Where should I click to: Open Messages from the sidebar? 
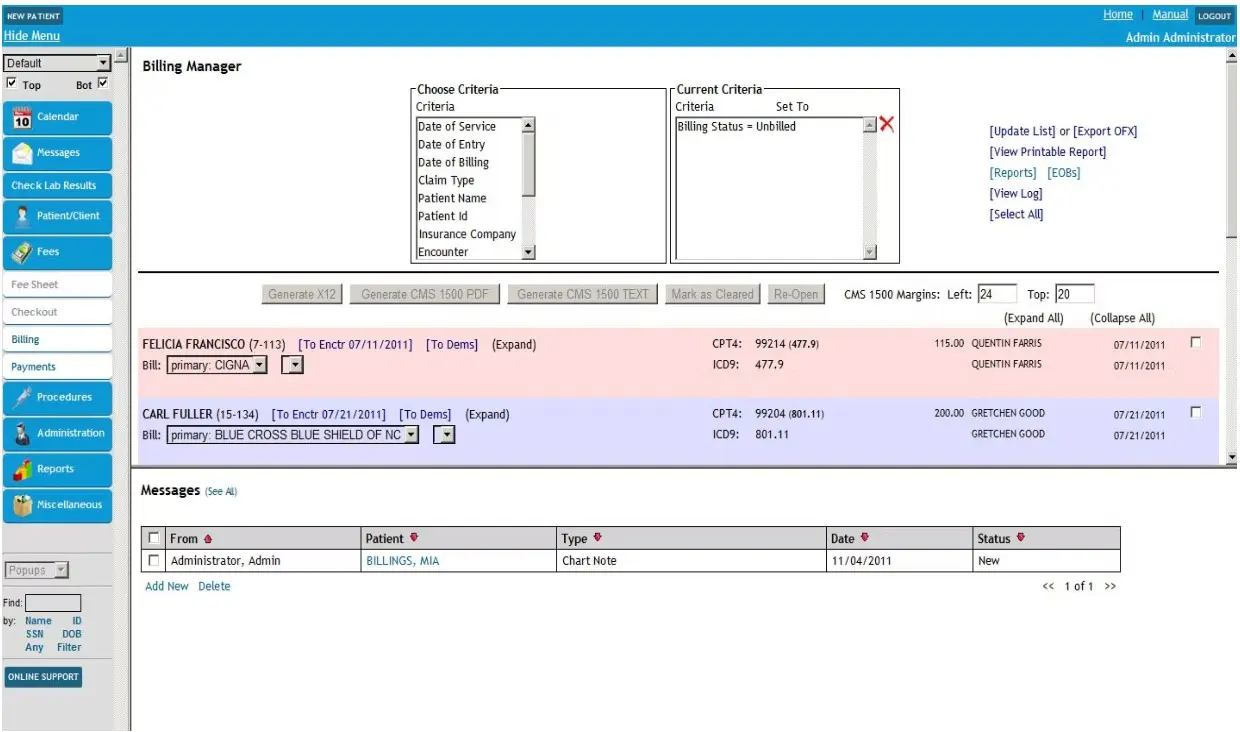[57, 153]
